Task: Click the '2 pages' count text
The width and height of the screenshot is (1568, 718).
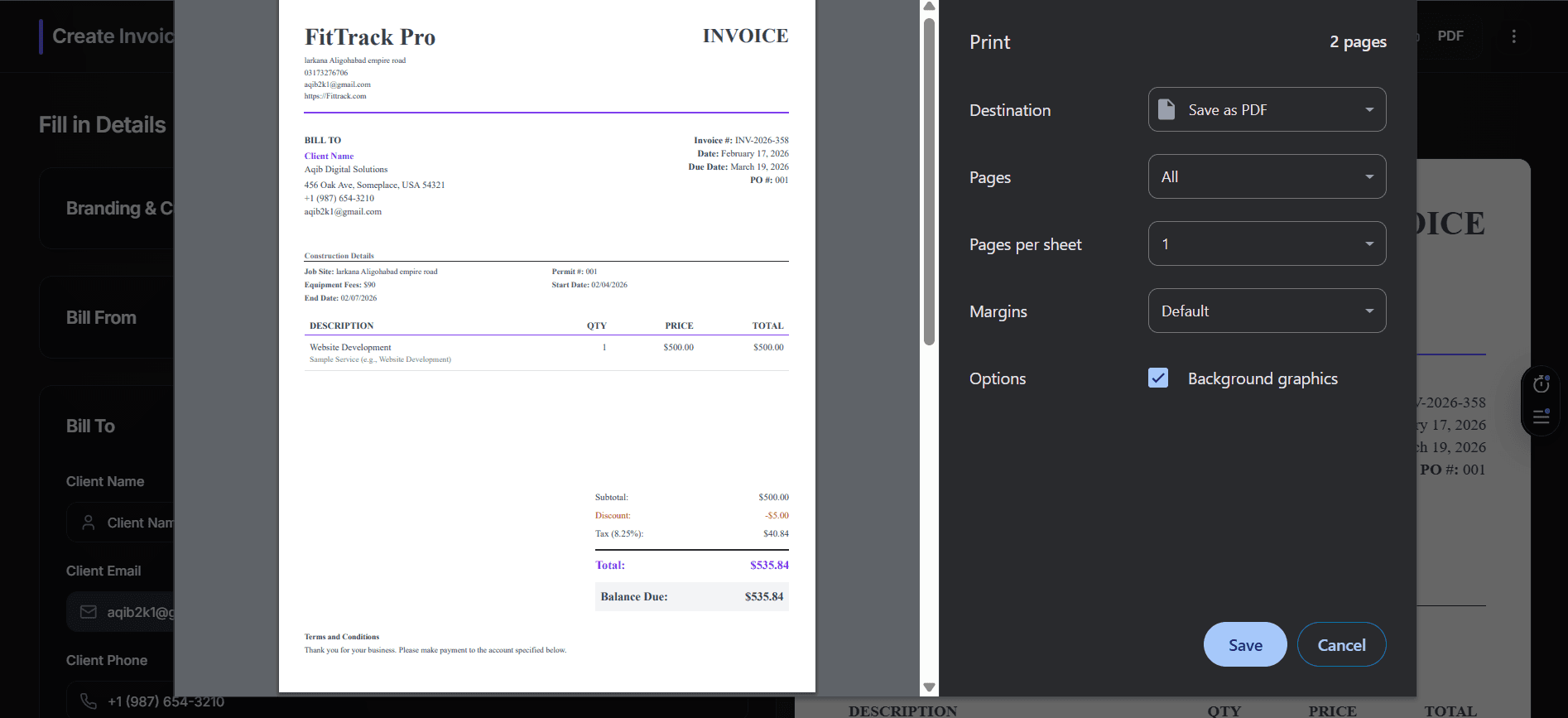Action: pos(1358,42)
